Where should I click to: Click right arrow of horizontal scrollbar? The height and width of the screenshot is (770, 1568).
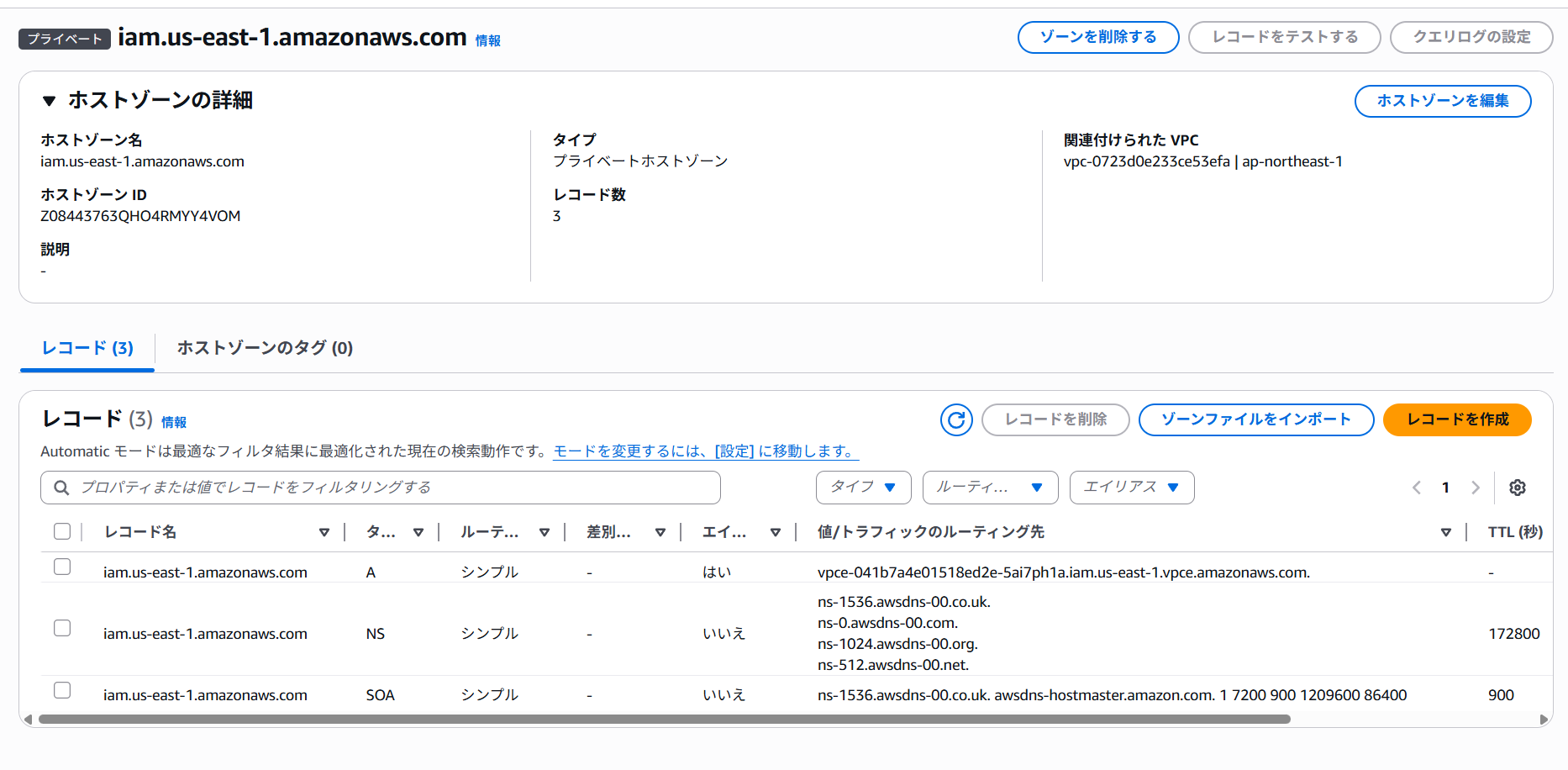(1543, 720)
